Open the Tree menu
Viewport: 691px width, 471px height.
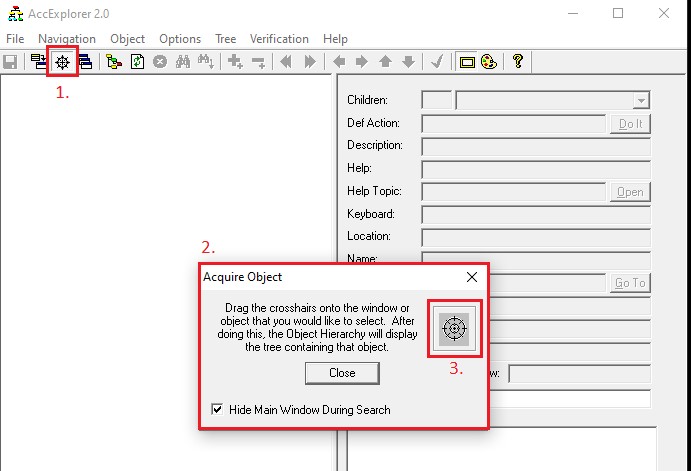225,39
